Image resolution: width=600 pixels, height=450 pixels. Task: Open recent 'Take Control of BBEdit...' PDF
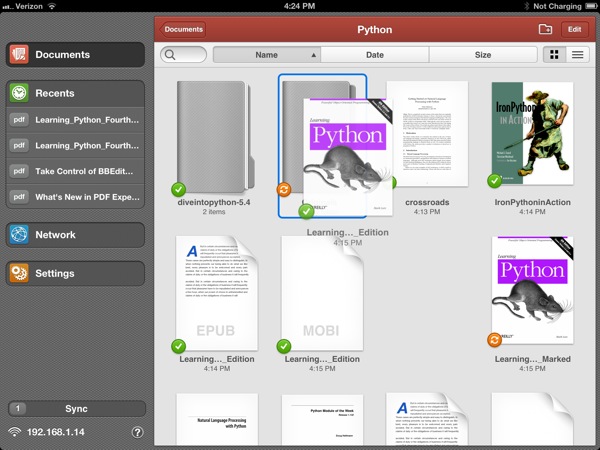click(75, 171)
